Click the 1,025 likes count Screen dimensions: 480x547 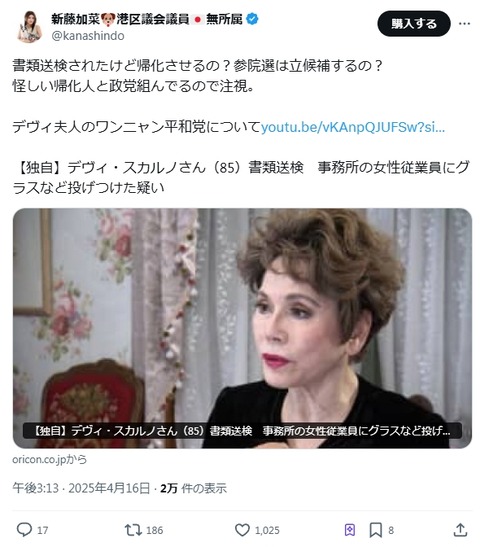pos(267,531)
